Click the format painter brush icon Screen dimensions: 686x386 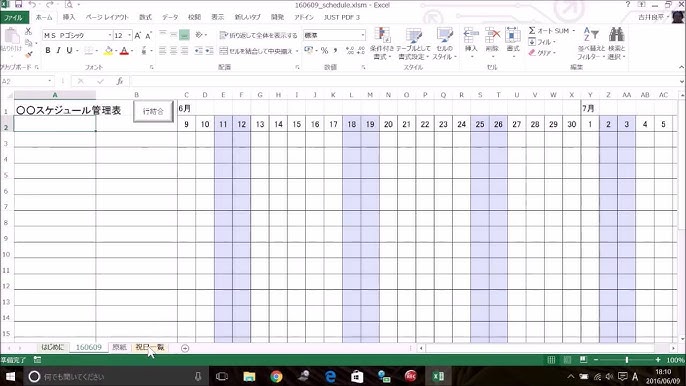point(28,54)
